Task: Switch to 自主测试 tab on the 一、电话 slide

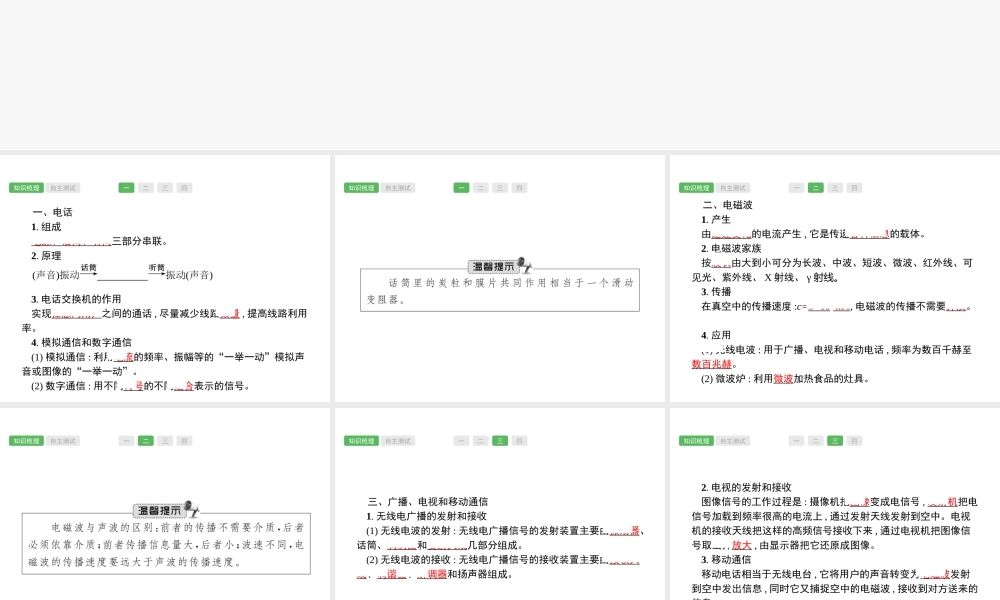Action: (x=63, y=188)
